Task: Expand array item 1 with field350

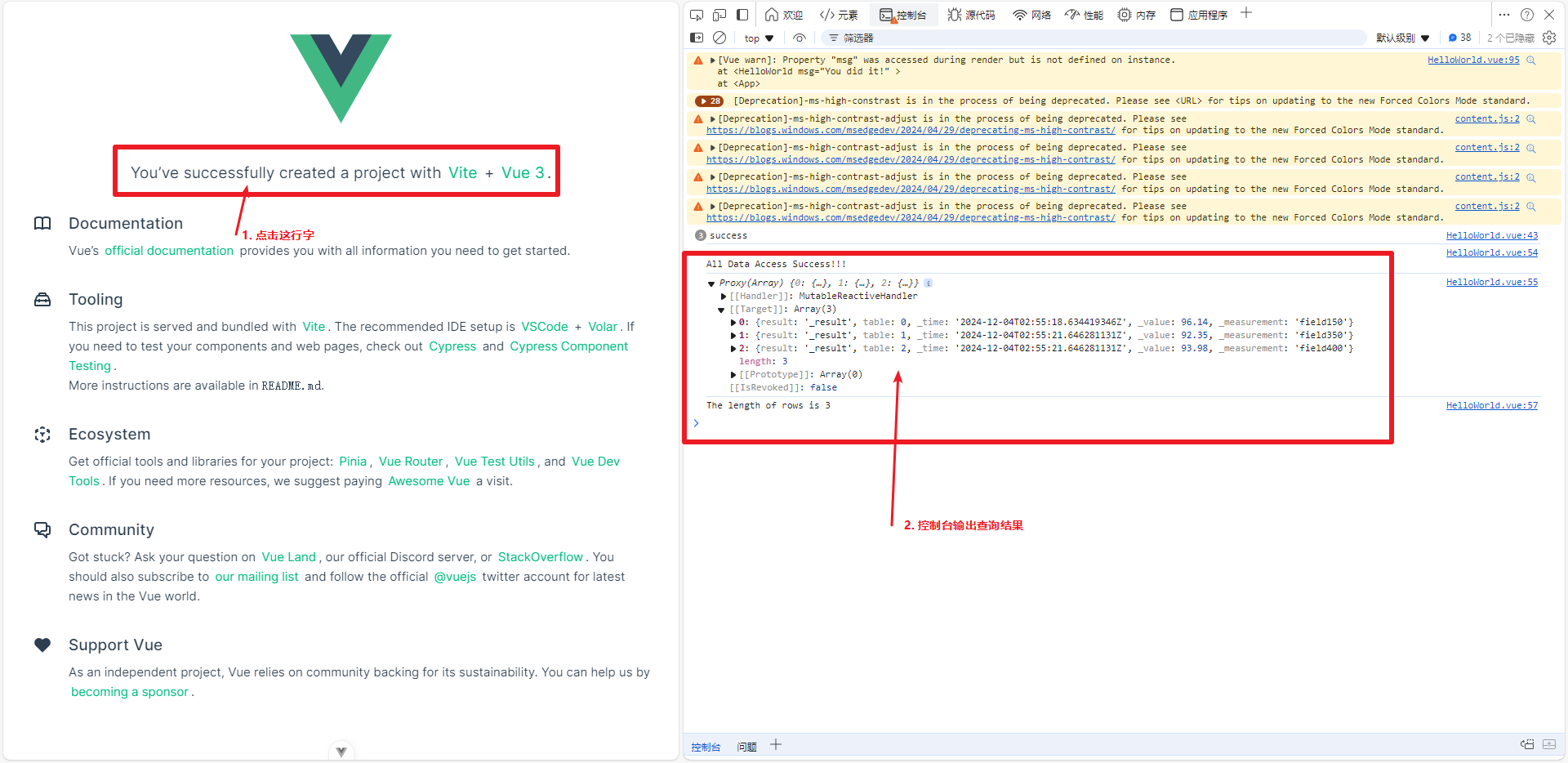Action: (x=733, y=336)
